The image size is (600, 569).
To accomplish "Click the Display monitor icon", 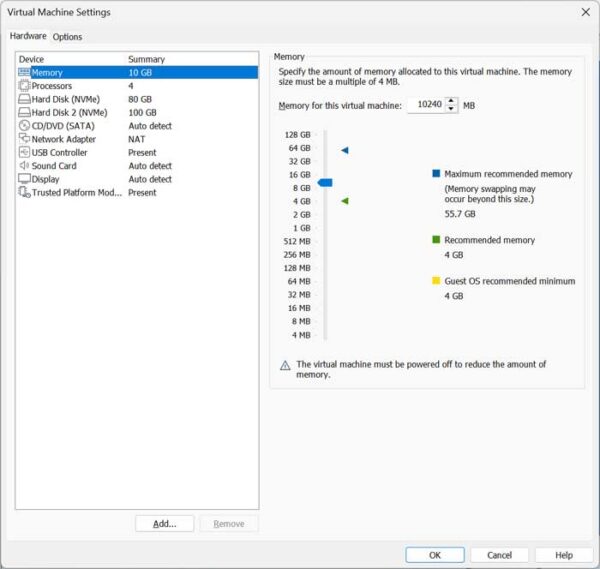I will 24,179.
